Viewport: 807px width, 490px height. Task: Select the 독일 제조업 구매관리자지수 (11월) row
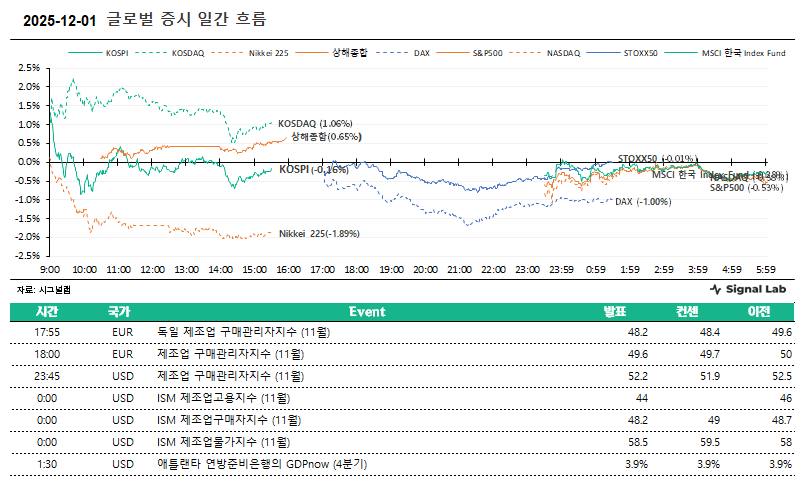click(x=244, y=332)
